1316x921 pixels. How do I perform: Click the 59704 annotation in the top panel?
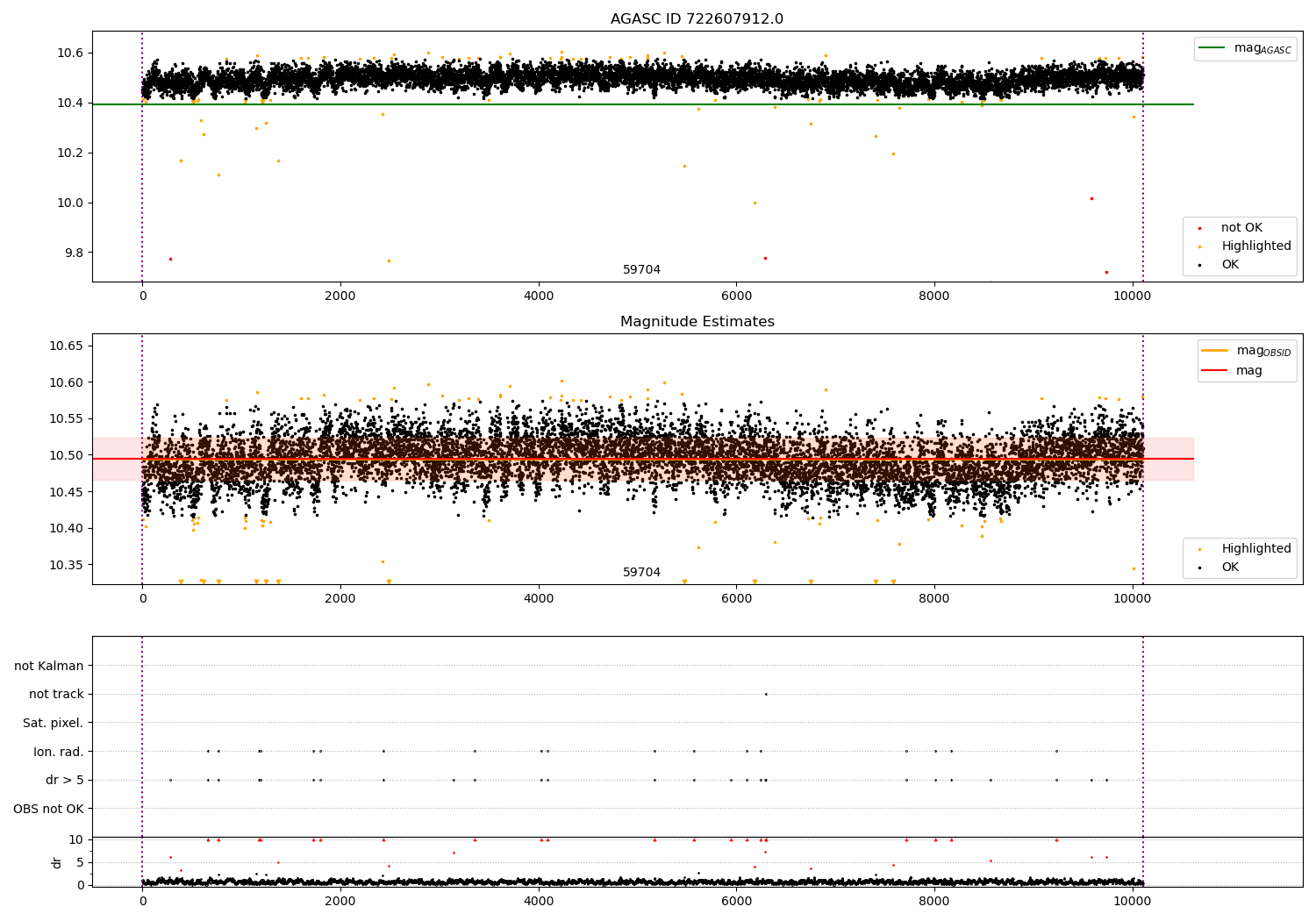641,270
